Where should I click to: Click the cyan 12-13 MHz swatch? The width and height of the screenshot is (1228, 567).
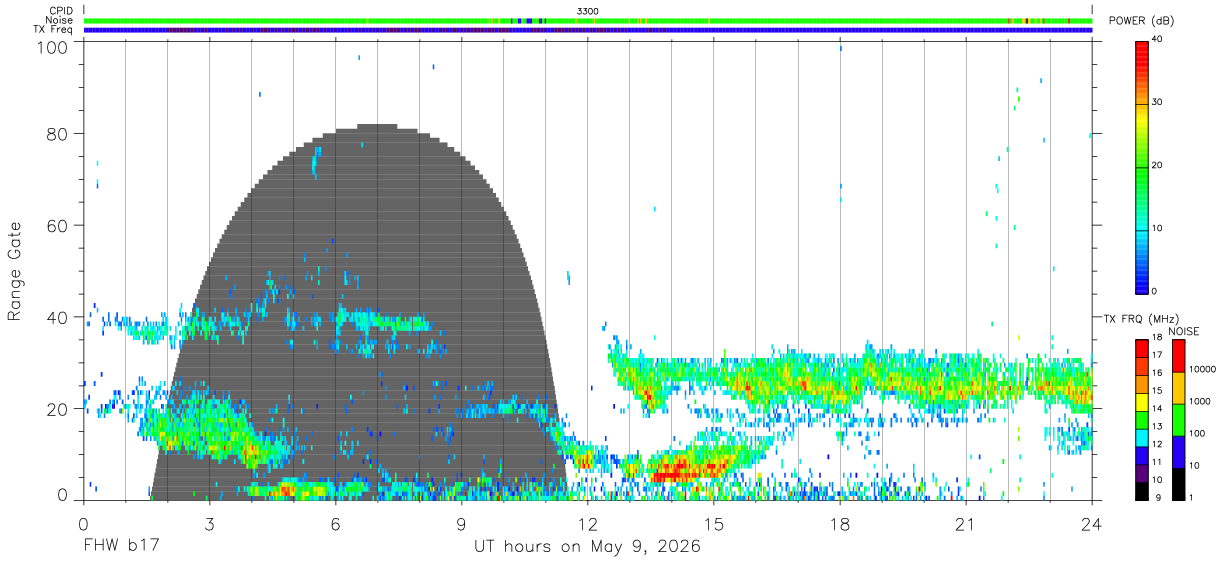(x=1141, y=436)
